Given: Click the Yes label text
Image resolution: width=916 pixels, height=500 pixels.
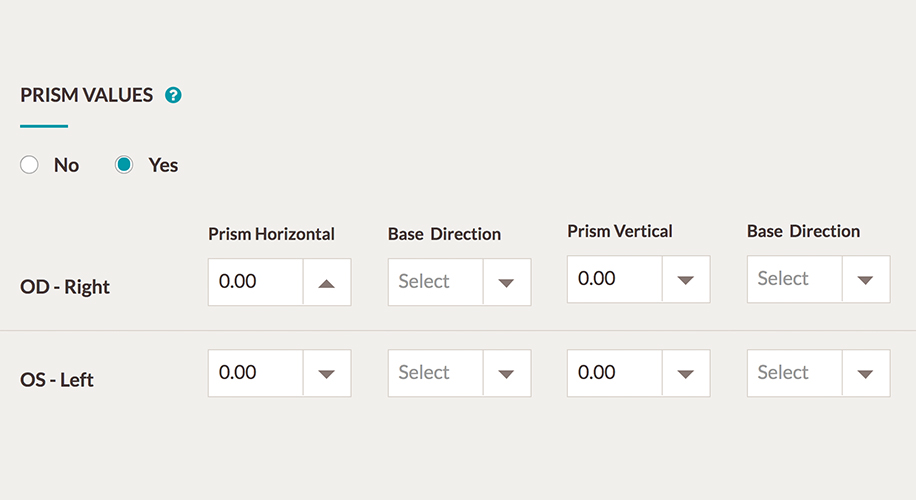Looking at the screenshot, I should click(163, 165).
